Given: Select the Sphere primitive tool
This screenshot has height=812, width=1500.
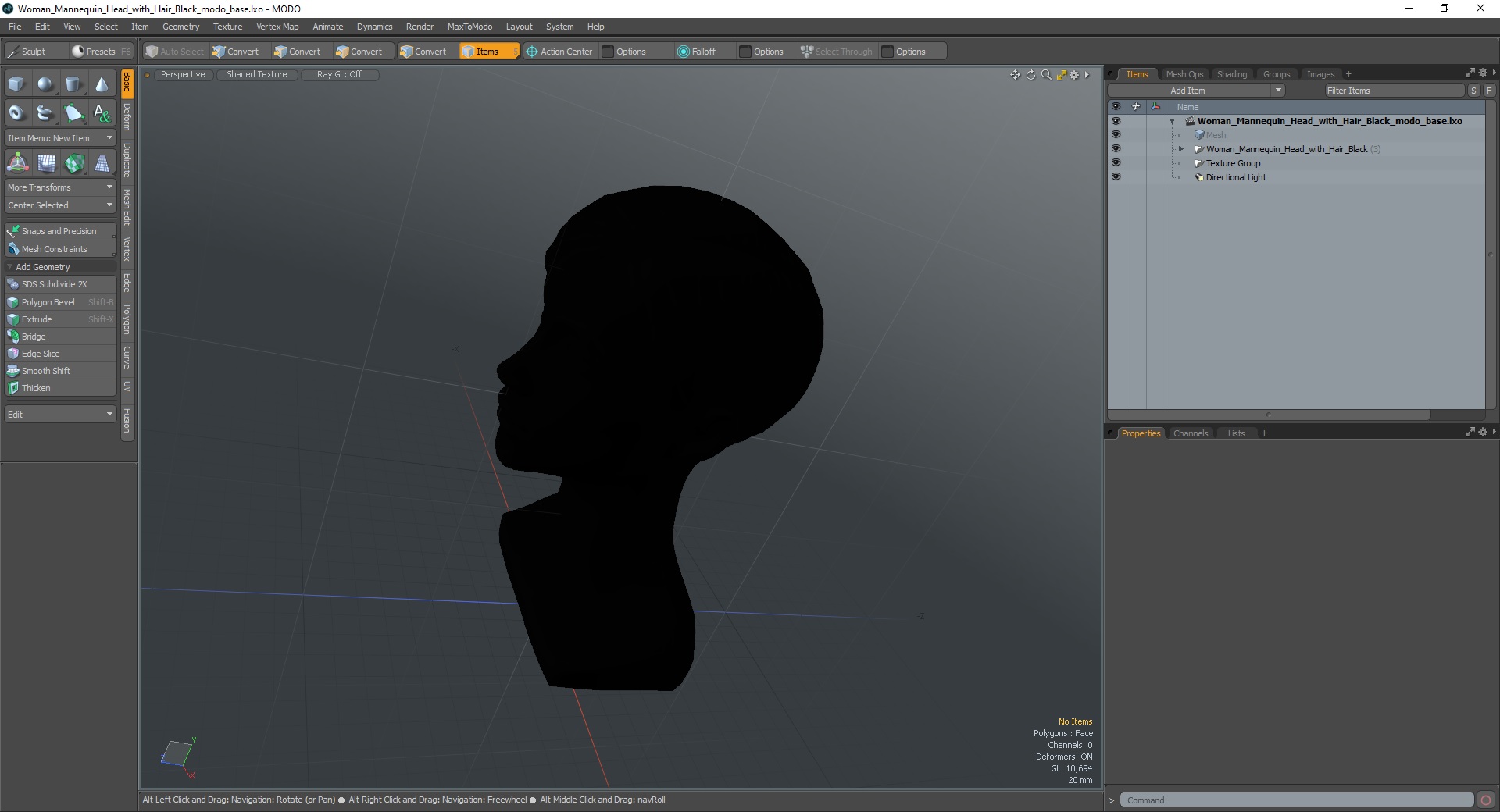Looking at the screenshot, I should click(45, 84).
